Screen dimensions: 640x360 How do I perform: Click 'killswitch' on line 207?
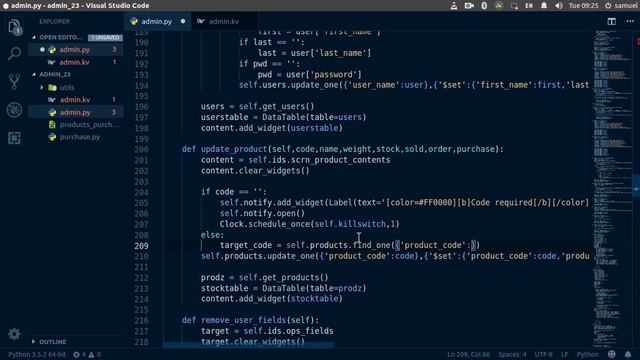(x=362, y=224)
